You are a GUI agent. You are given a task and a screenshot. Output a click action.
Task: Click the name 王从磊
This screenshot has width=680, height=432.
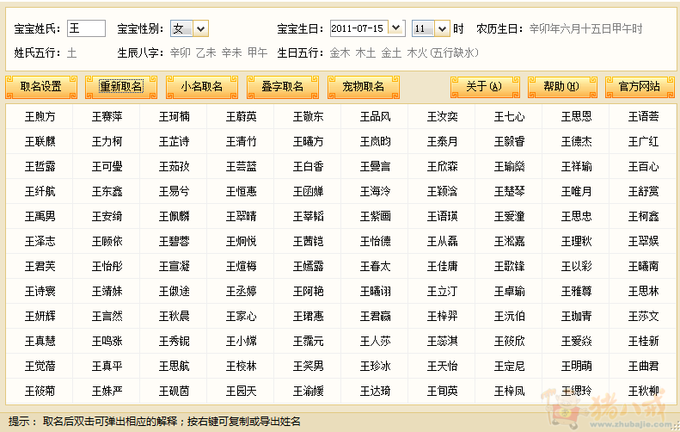tap(442, 242)
